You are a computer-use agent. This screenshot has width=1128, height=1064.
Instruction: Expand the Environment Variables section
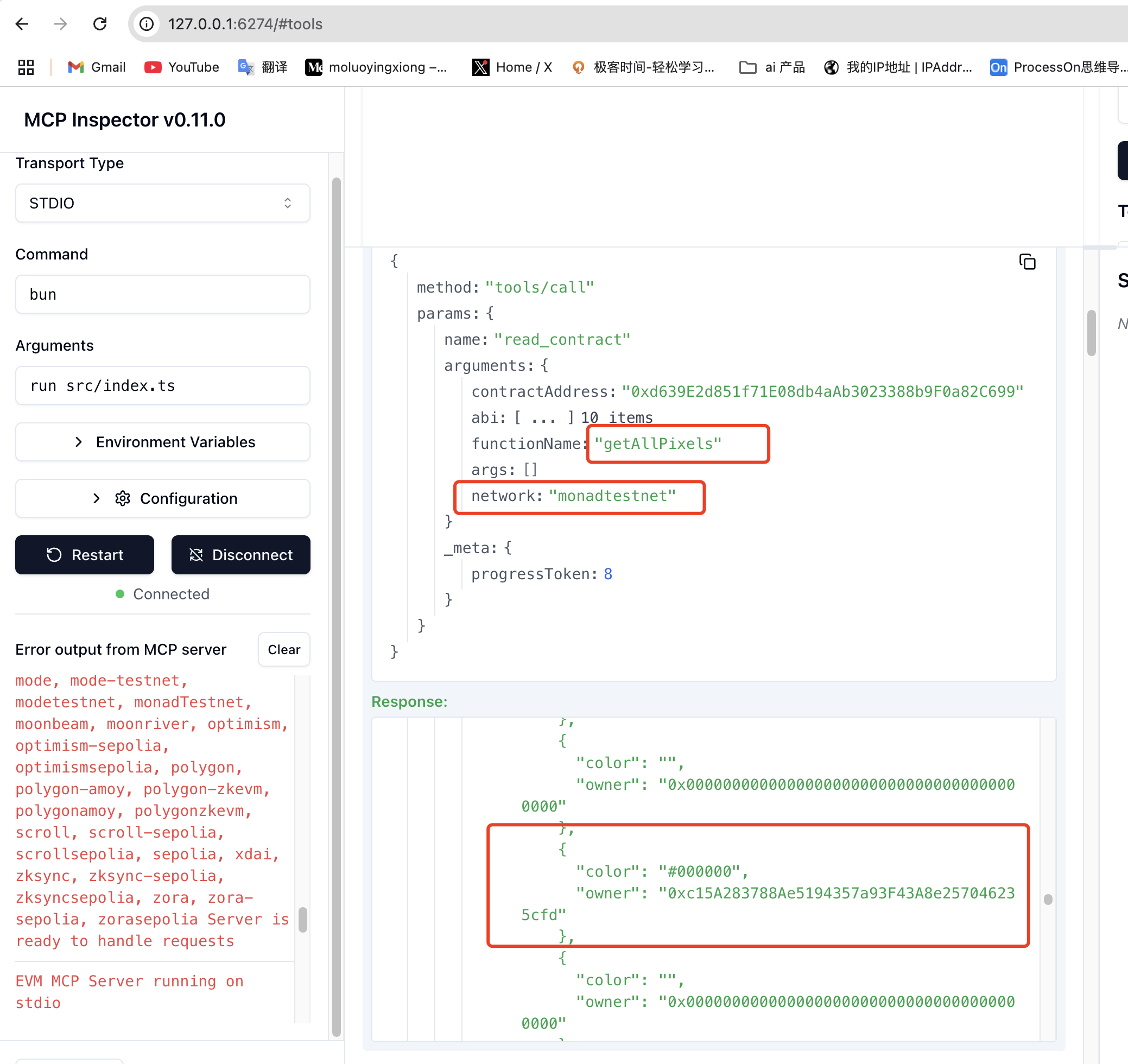163,442
